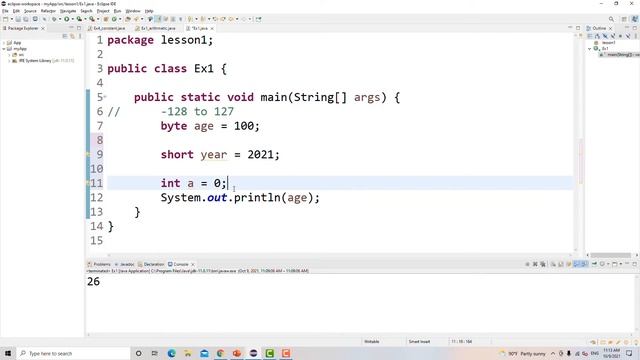Maximize the Package Explorer panel

79,28
